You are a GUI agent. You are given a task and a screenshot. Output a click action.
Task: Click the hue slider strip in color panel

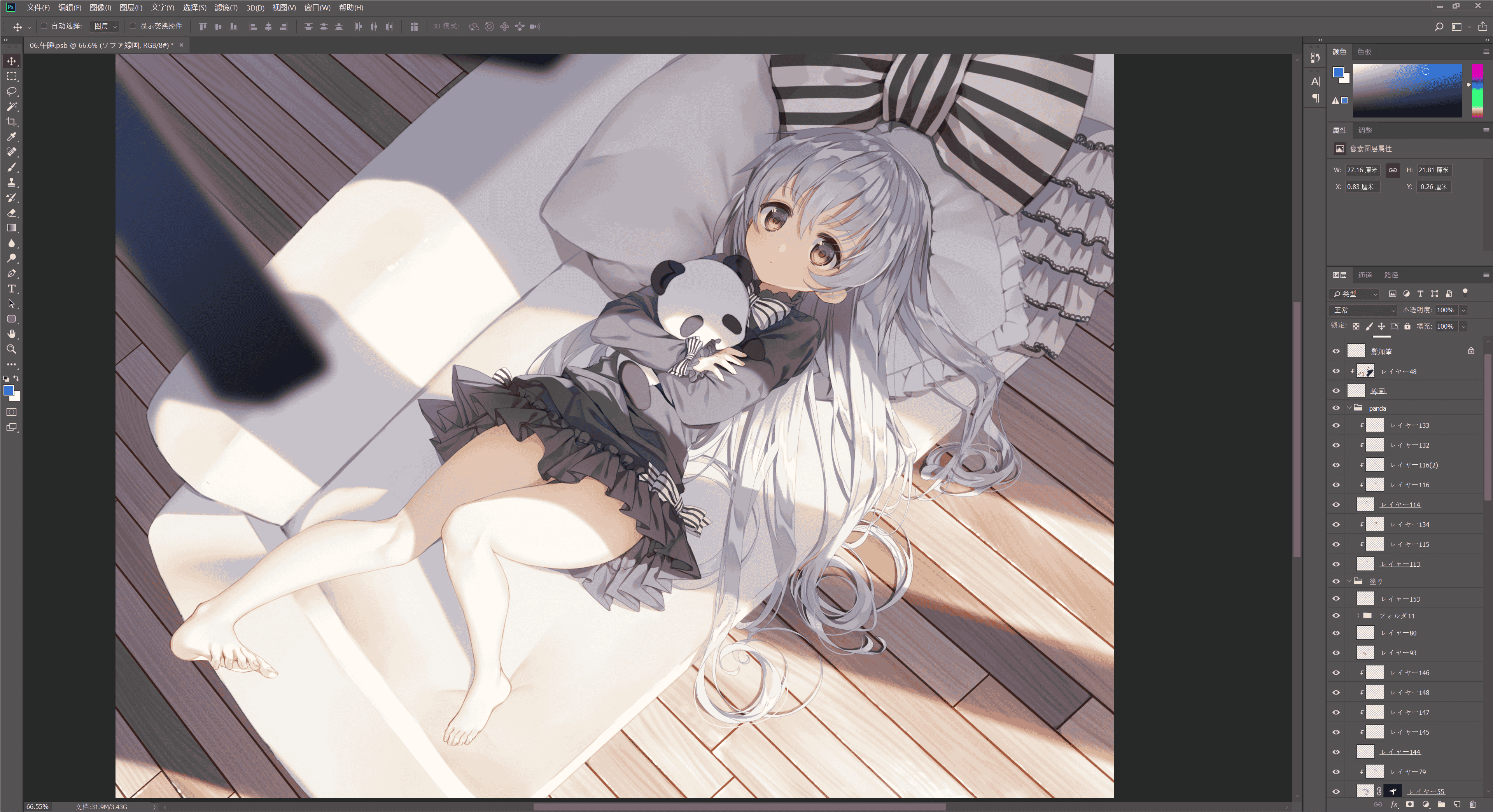click(1477, 91)
